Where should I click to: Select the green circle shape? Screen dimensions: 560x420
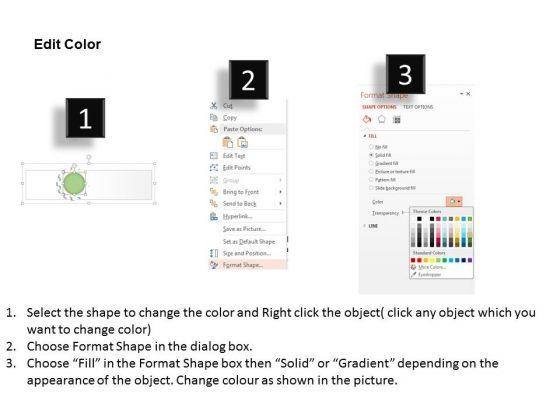pyautogui.click(x=74, y=183)
